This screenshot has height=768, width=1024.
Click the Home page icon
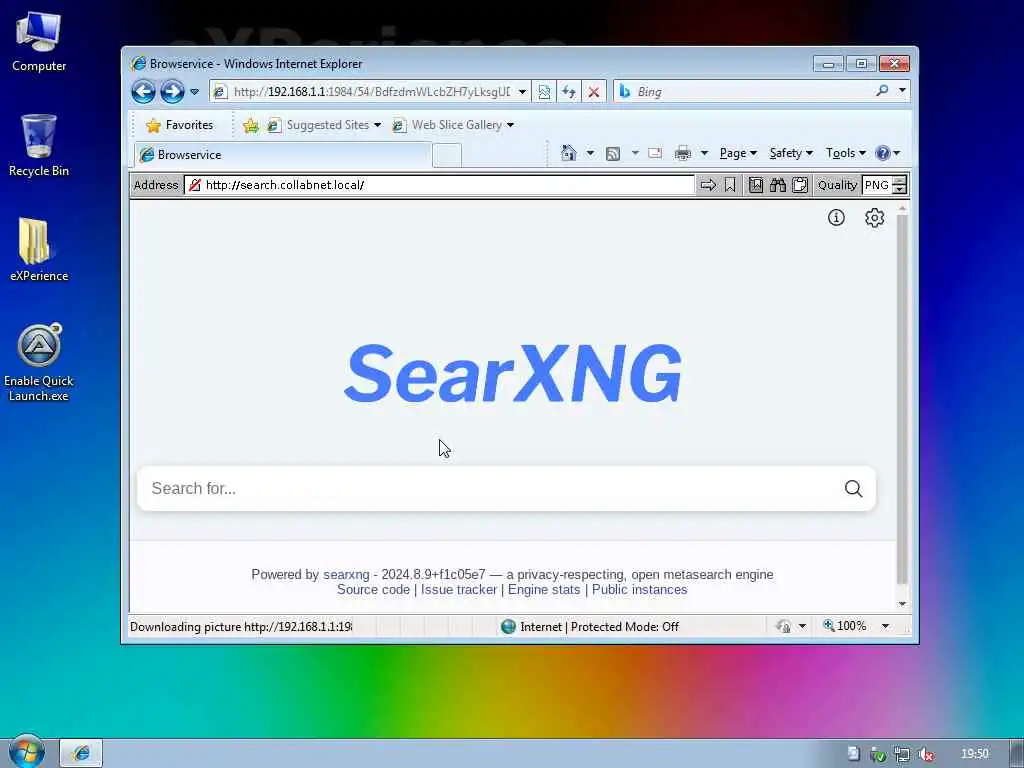[x=569, y=153]
